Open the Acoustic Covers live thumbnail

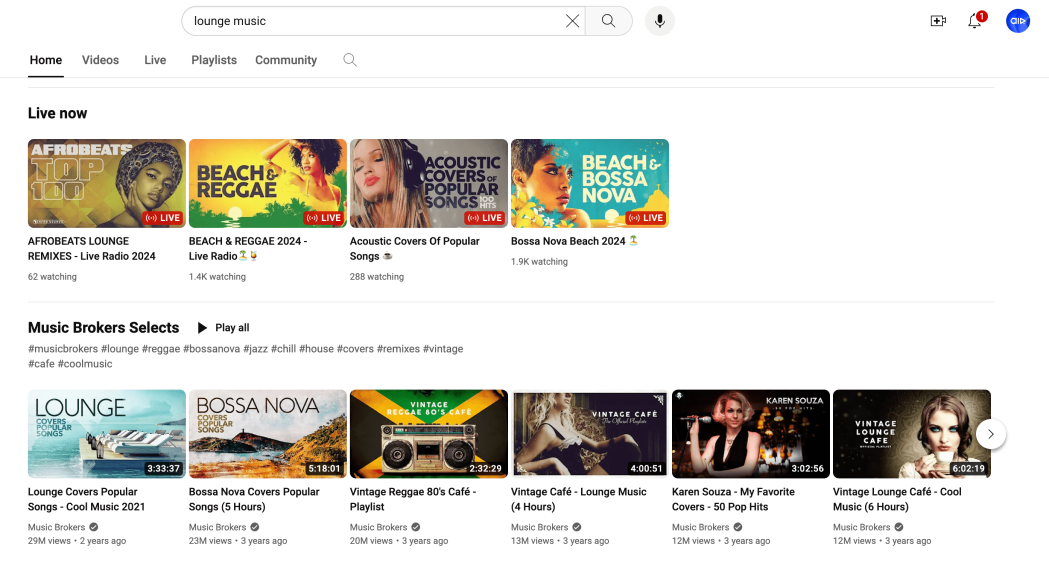pos(429,183)
